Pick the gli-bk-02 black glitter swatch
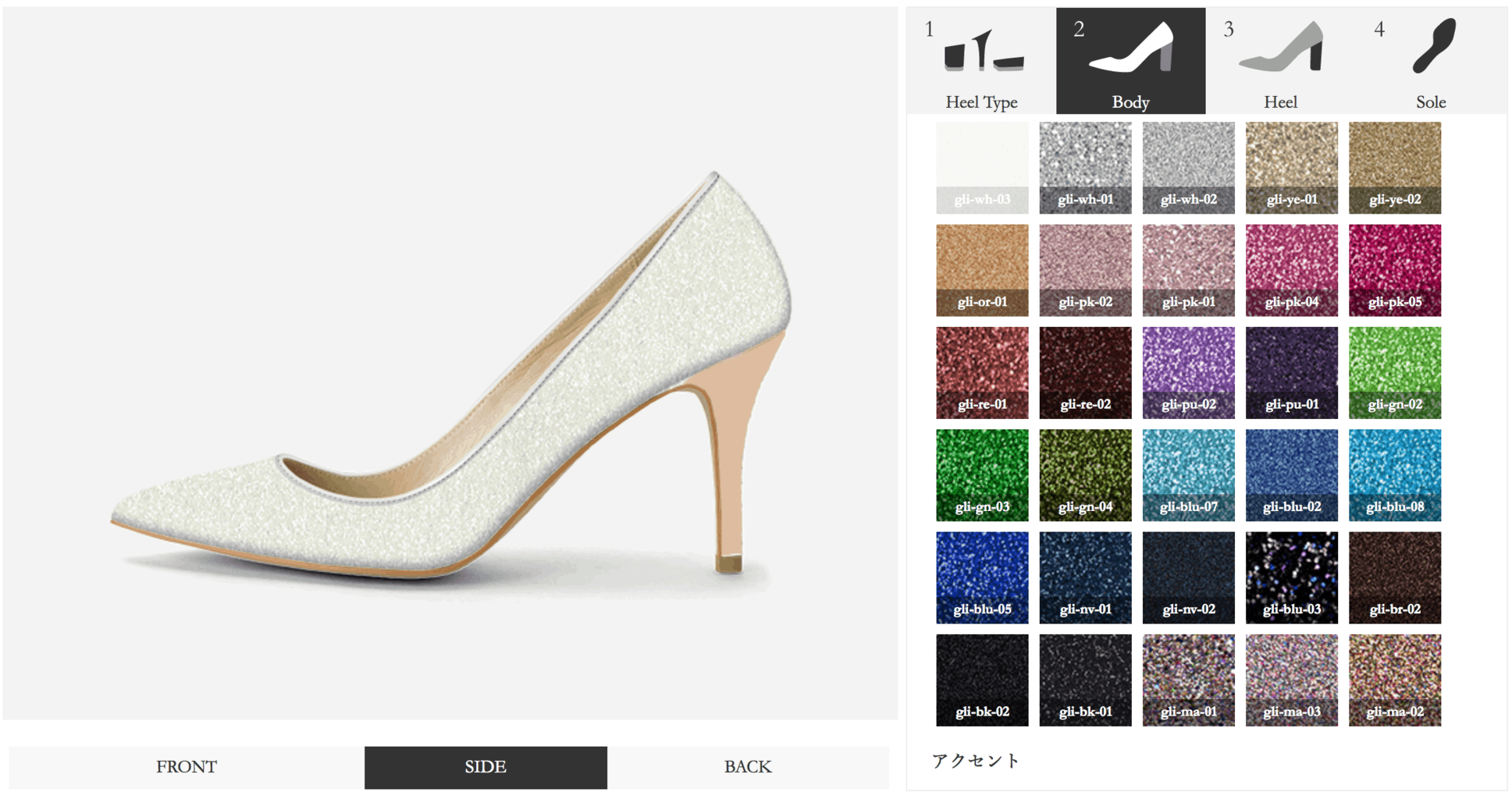Image resolution: width=1512 pixels, height=799 pixels. point(982,680)
